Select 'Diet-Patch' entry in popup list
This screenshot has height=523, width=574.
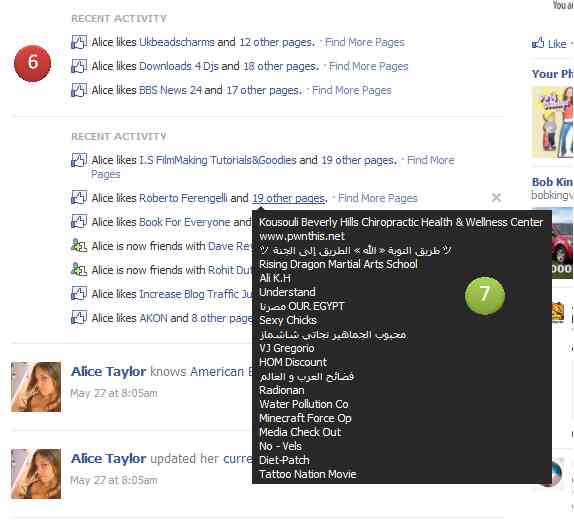point(284,460)
